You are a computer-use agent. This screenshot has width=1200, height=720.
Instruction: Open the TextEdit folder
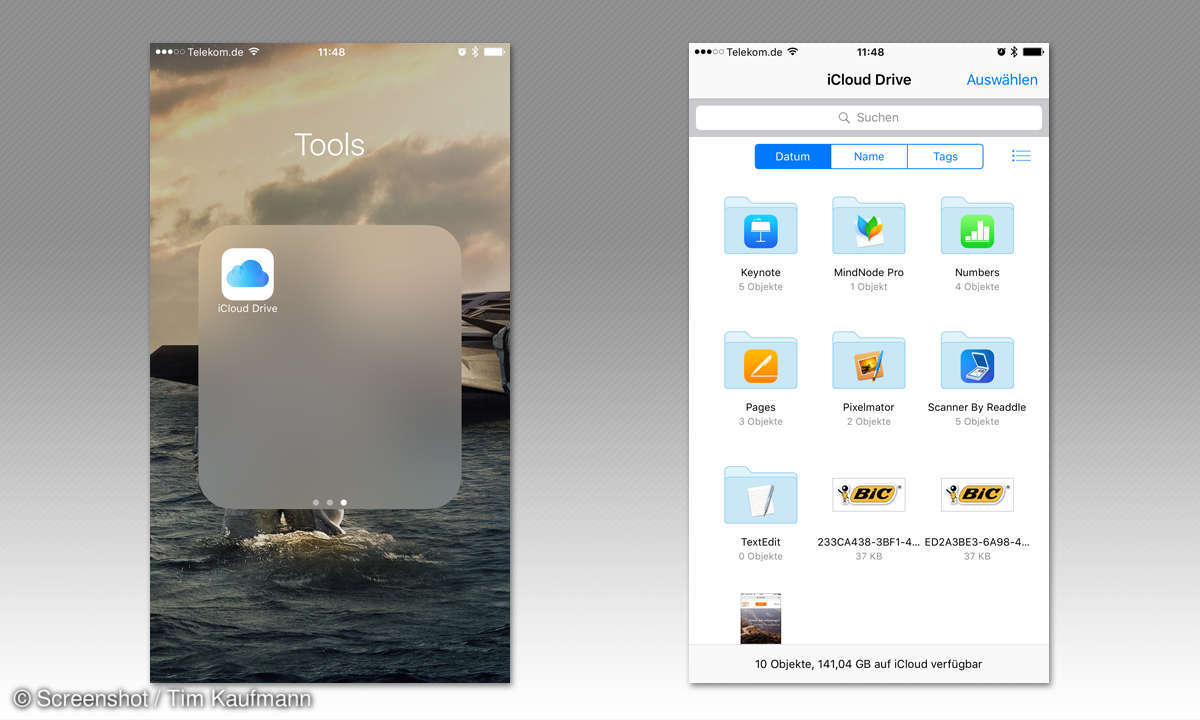point(760,496)
